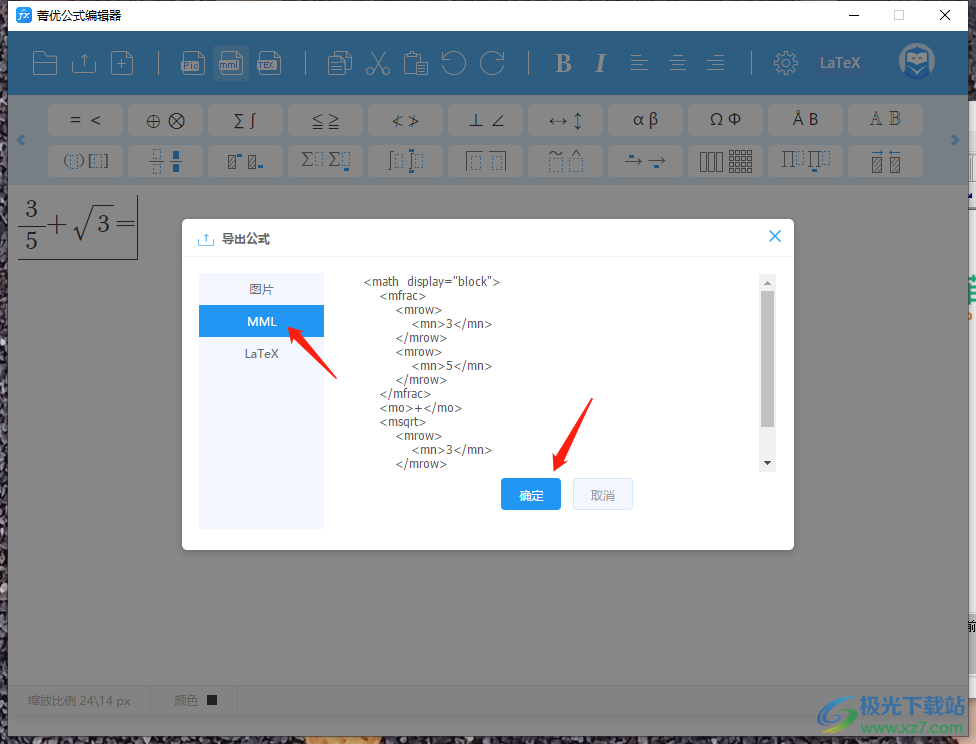Open the tilde and hat accent templates
Image resolution: width=976 pixels, height=744 pixels.
[565, 161]
